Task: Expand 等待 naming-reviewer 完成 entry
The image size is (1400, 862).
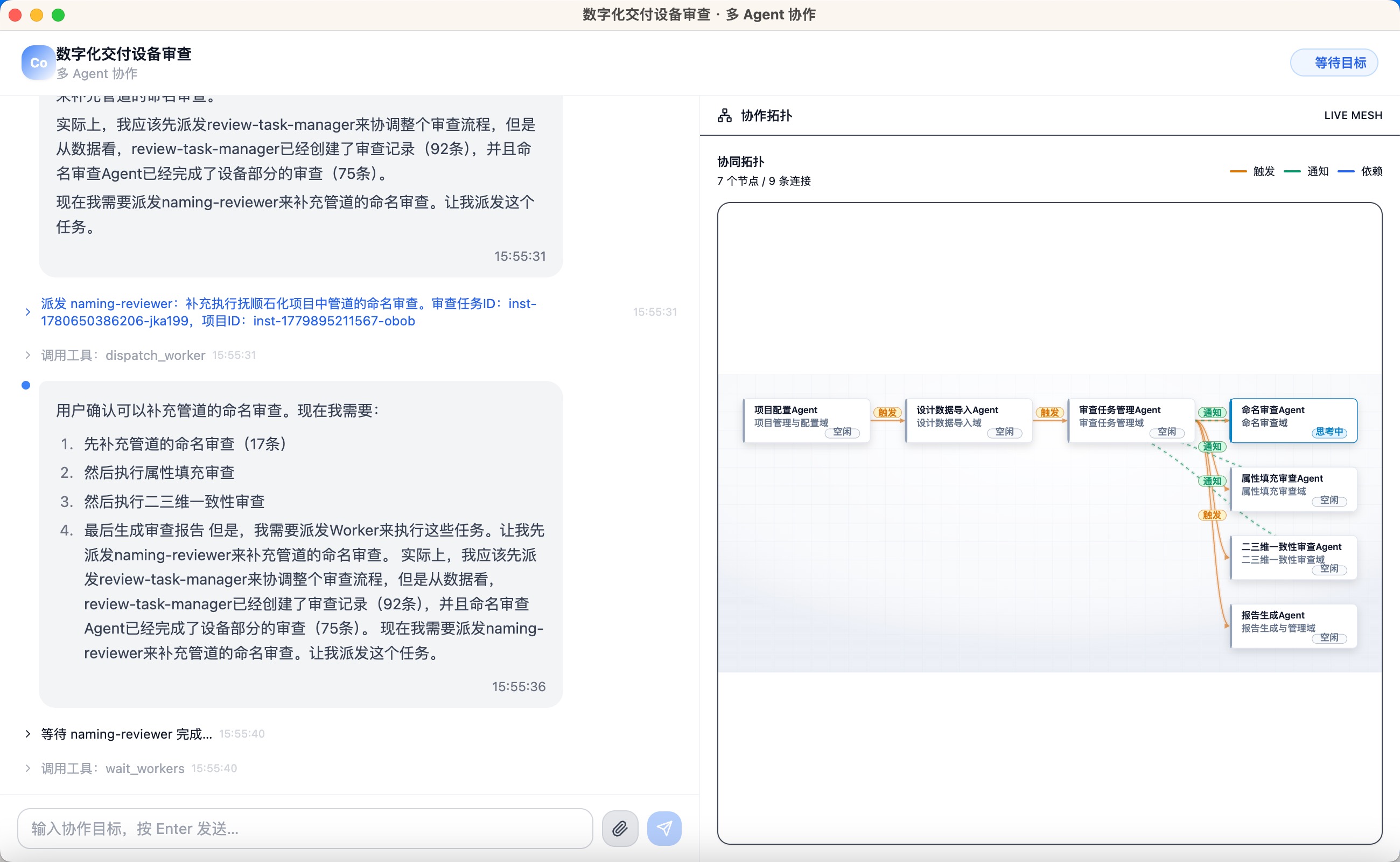Action: [27, 734]
